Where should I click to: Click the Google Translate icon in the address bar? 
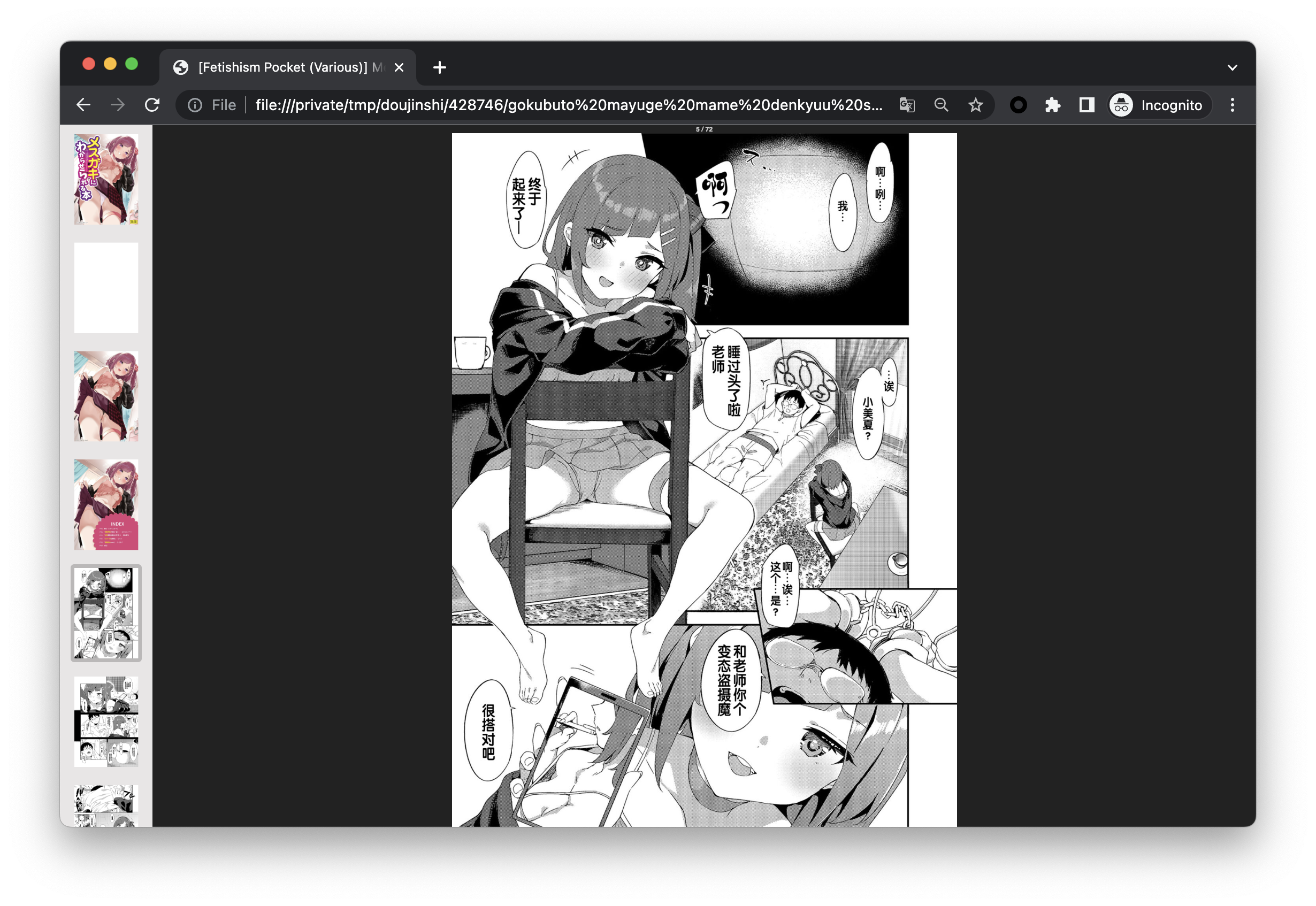click(907, 105)
